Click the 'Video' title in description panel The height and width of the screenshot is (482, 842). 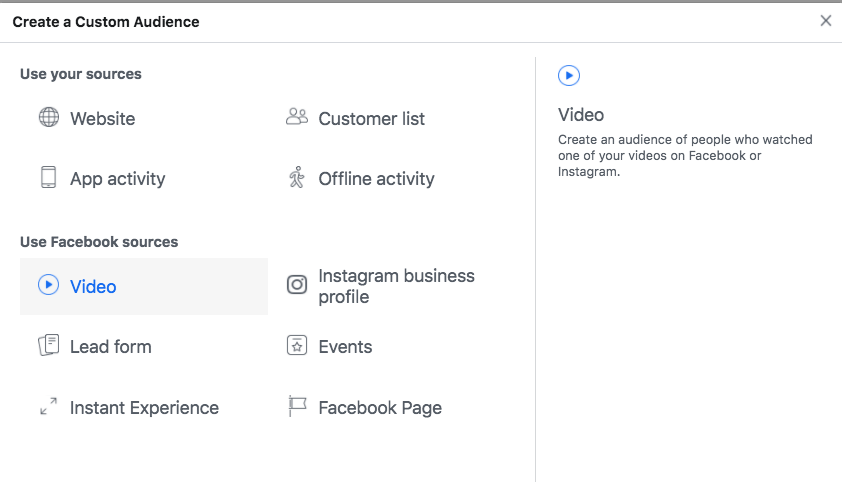coord(581,115)
